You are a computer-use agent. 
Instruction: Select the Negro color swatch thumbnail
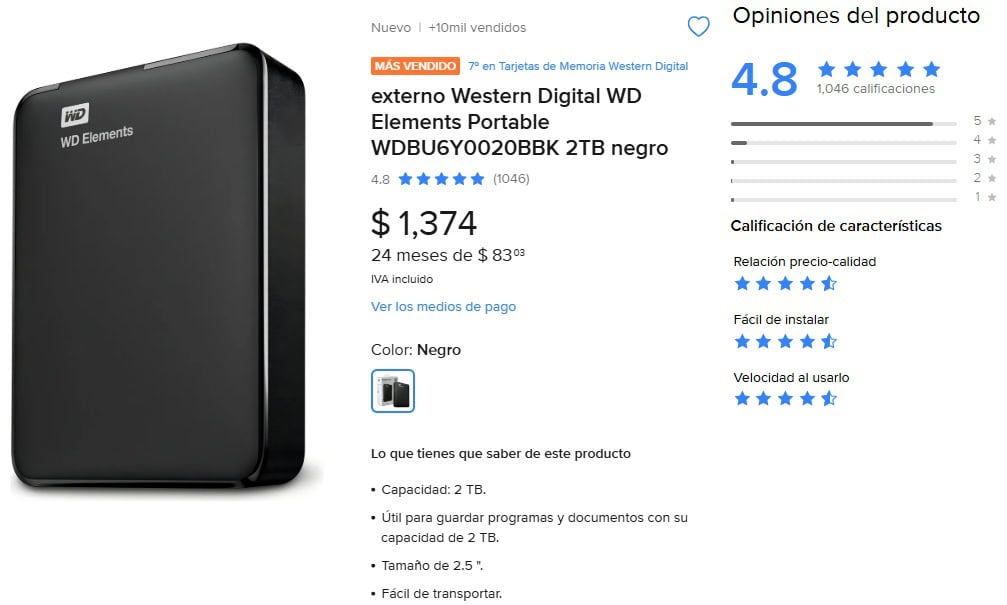[x=393, y=391]
